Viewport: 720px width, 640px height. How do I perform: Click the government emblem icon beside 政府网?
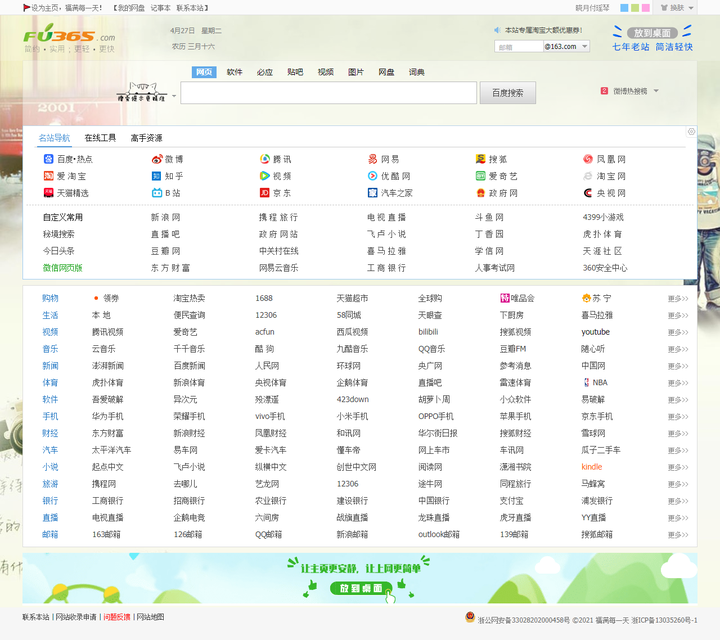pos(481,193)
